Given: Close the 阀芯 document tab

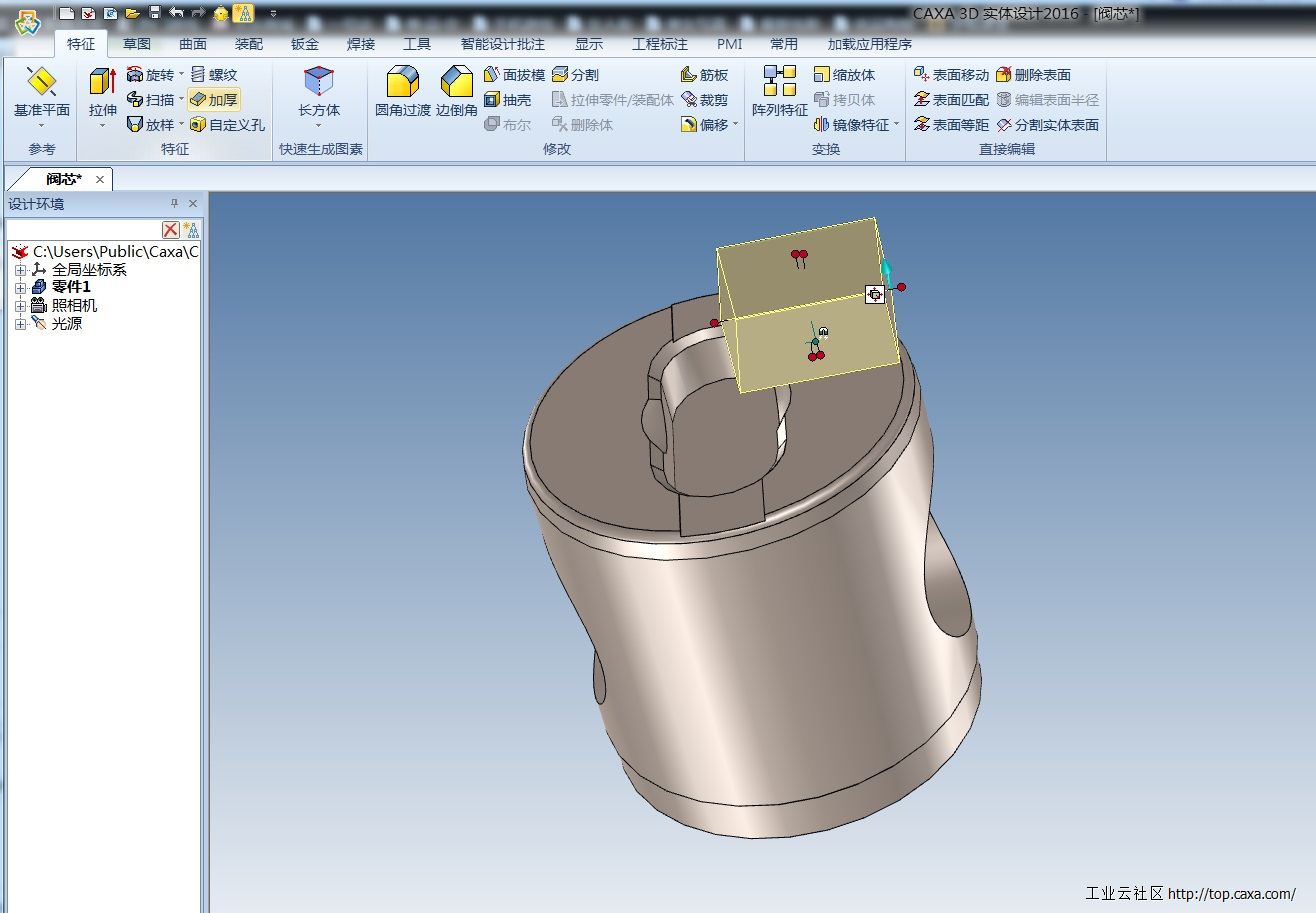Looking at the screenshot, I should click(x=99, y=180).
